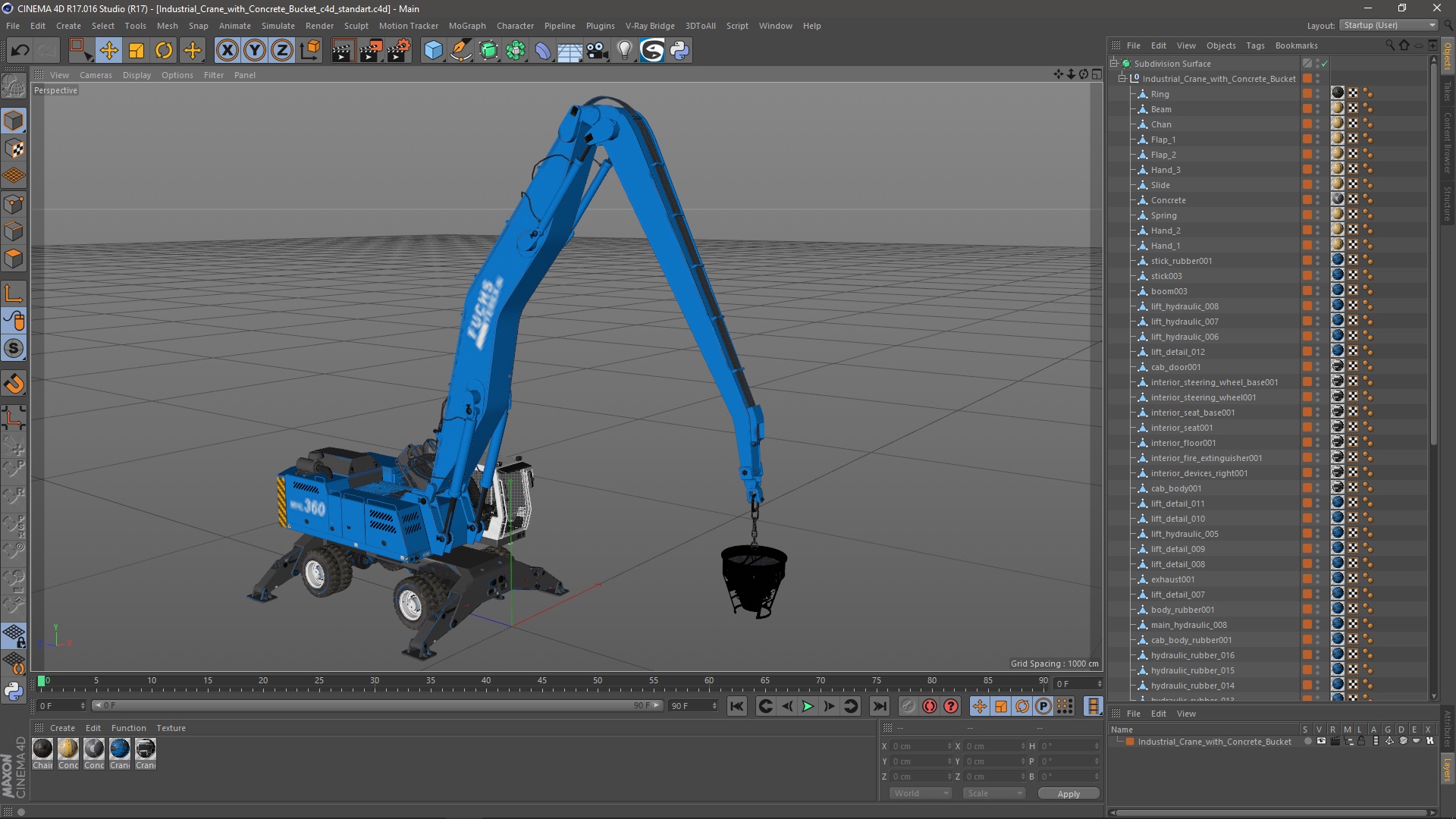Viewport: 1456px width, 819px height.
Task: Add a Cube primitive object
Action: (x=433, y=51)
